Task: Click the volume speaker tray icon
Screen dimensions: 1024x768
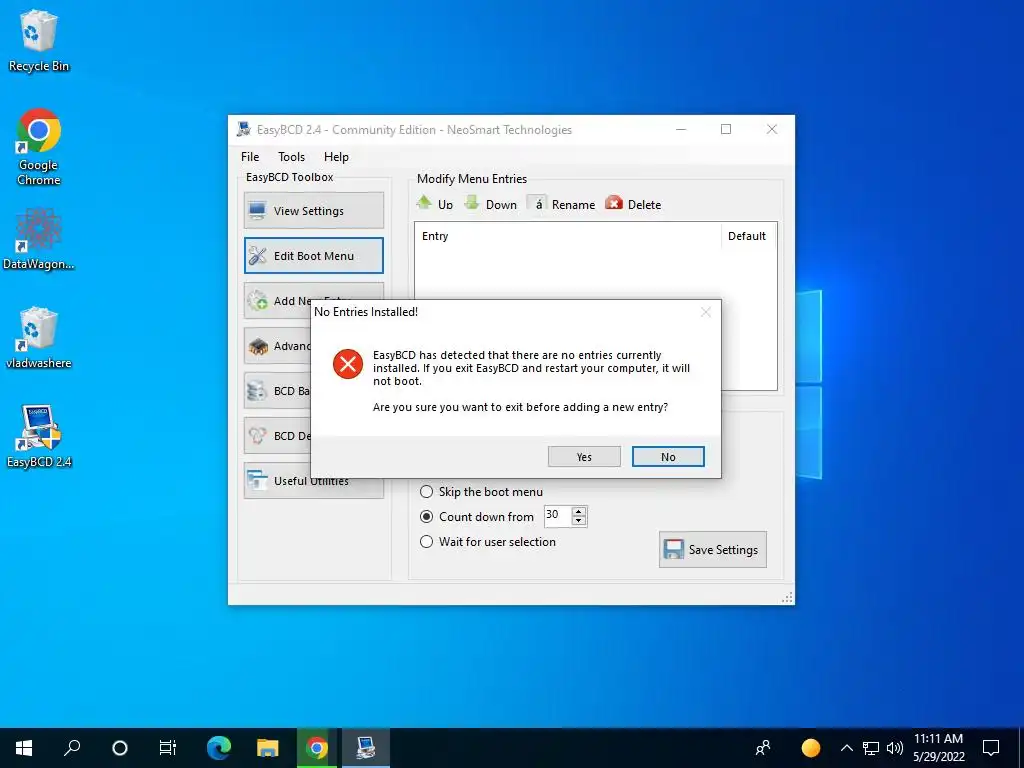Action: (895, 748)
